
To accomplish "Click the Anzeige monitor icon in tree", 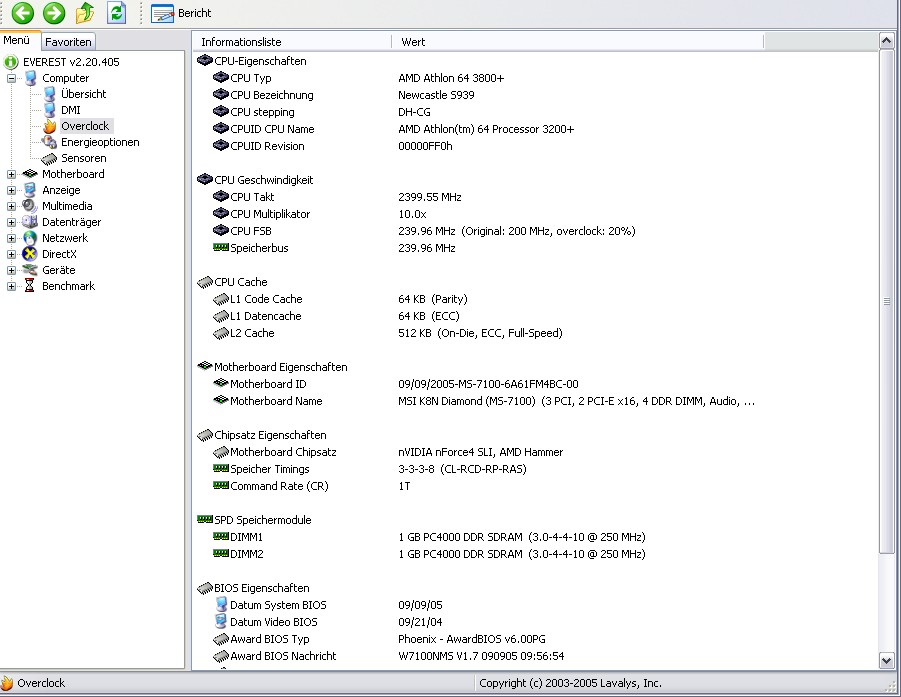I will pos(30,190).
